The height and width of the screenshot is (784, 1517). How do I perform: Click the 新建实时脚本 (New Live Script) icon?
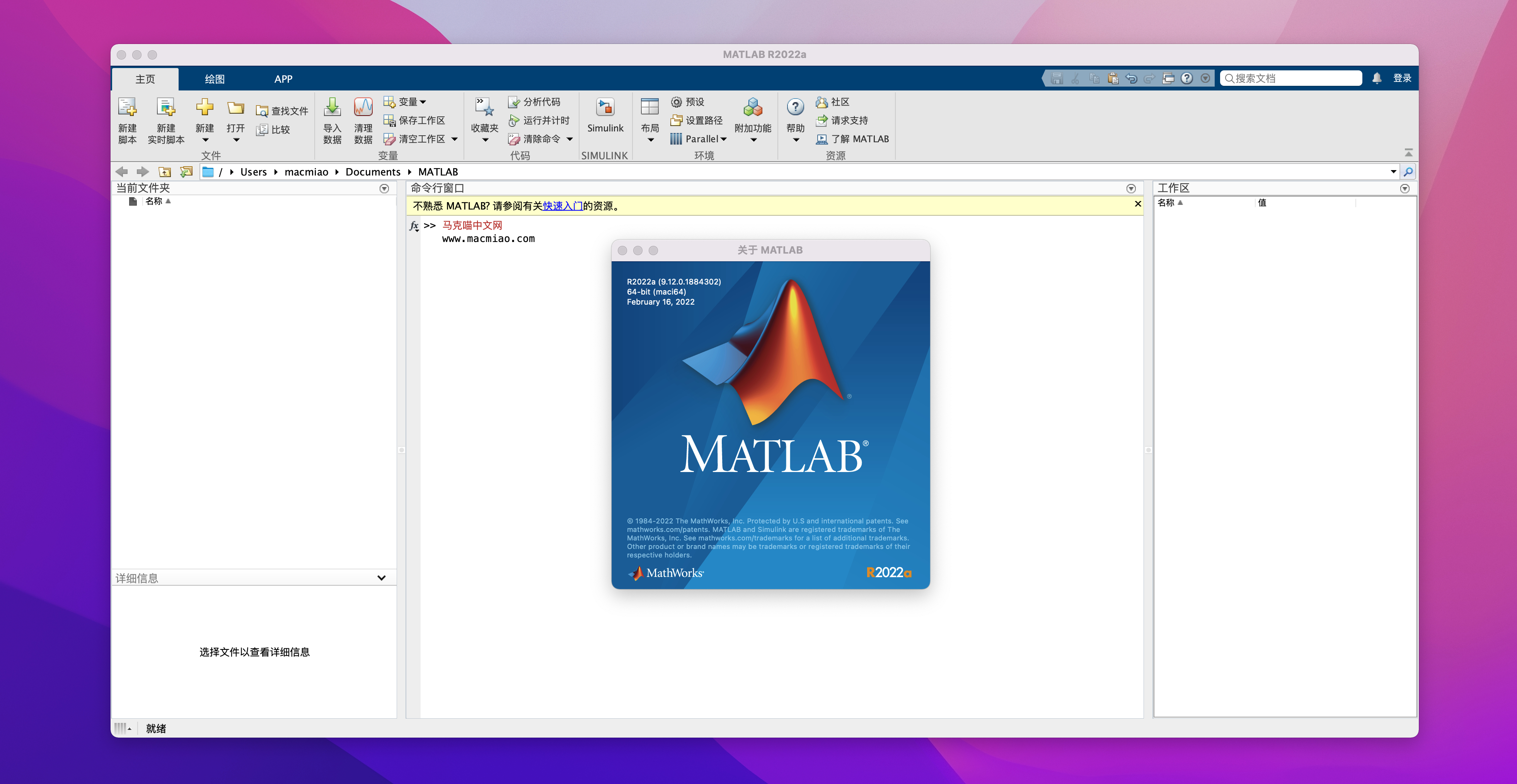point(166,108)
